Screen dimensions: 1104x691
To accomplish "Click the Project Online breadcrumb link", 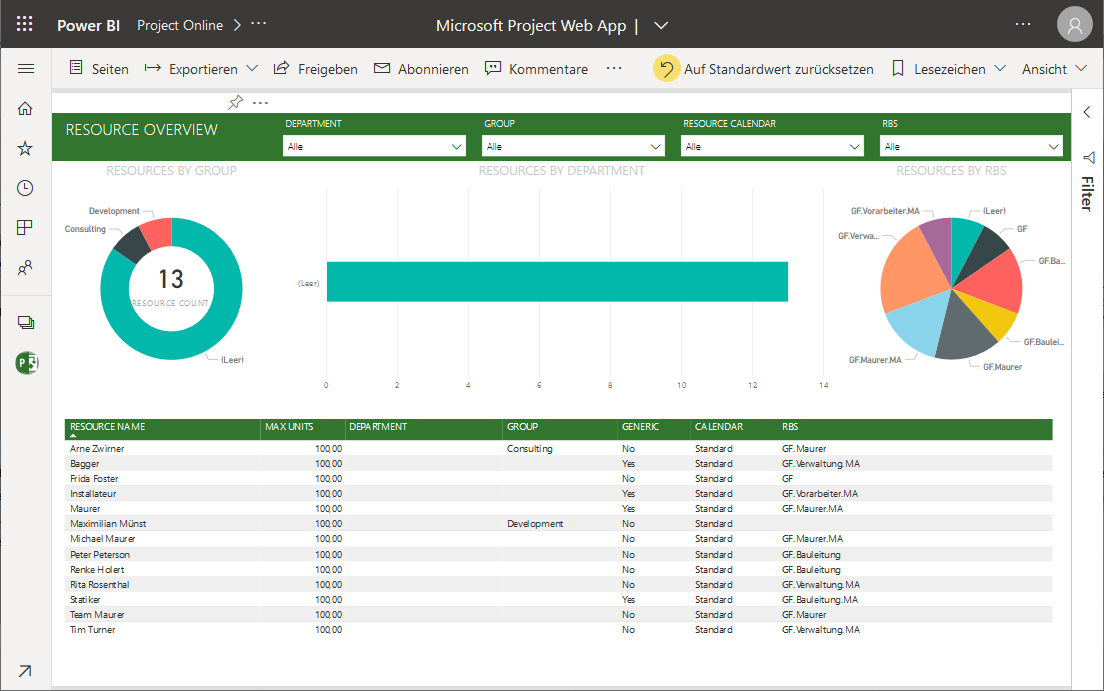I will click(x=180, y=25).
